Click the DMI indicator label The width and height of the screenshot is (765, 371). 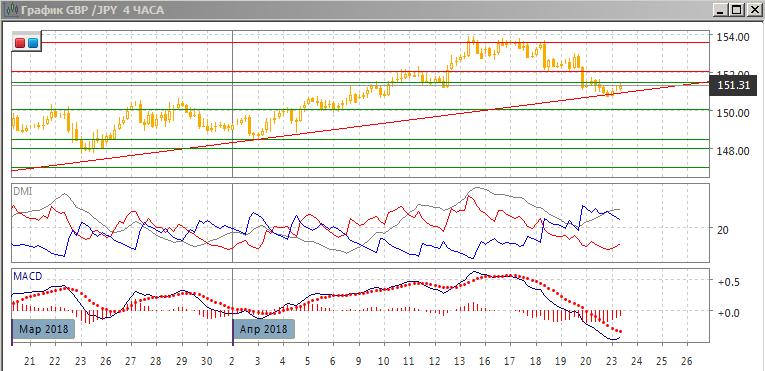tap(23, 192)
